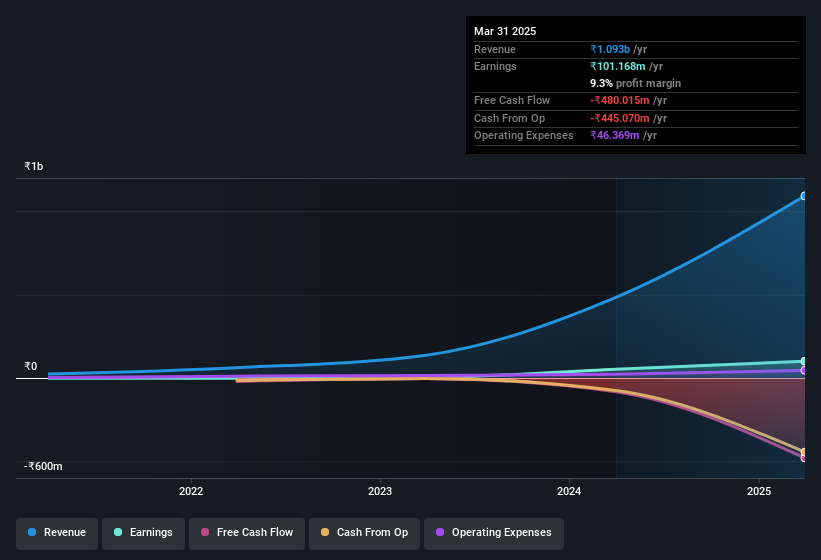Click the ₹1b y-axis label
821x560 pixels.
[x=34, y=166]
